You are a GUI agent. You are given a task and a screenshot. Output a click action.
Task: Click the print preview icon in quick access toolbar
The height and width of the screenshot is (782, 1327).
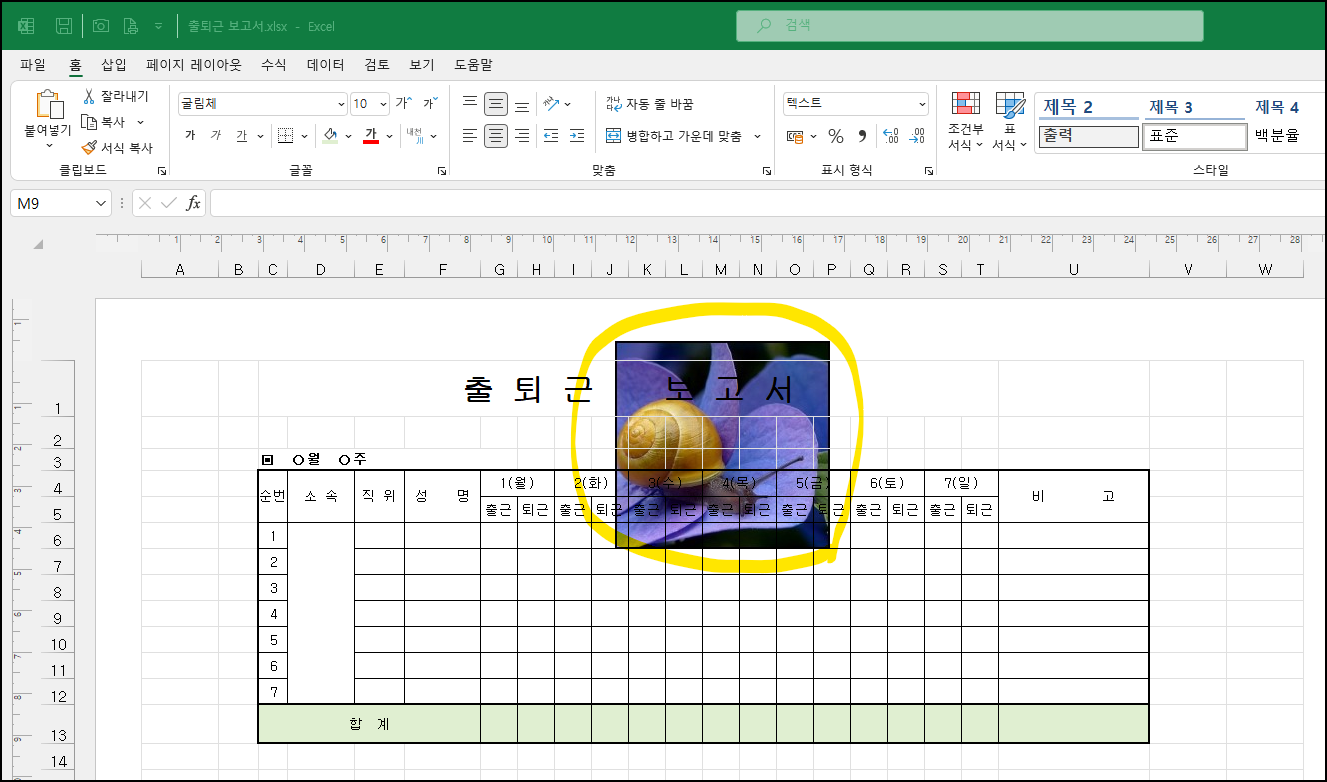(x=130, y=26)
